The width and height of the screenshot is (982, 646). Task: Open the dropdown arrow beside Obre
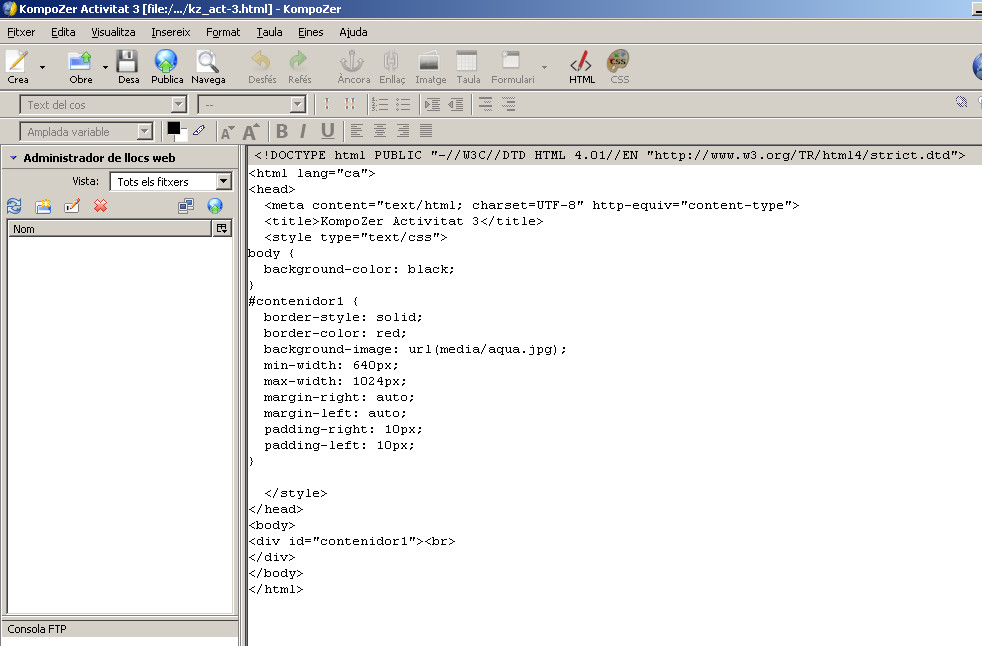(105, 67)
